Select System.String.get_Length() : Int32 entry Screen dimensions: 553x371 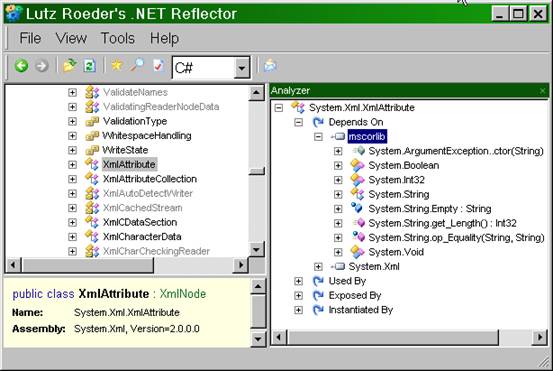tap(442, 223)
